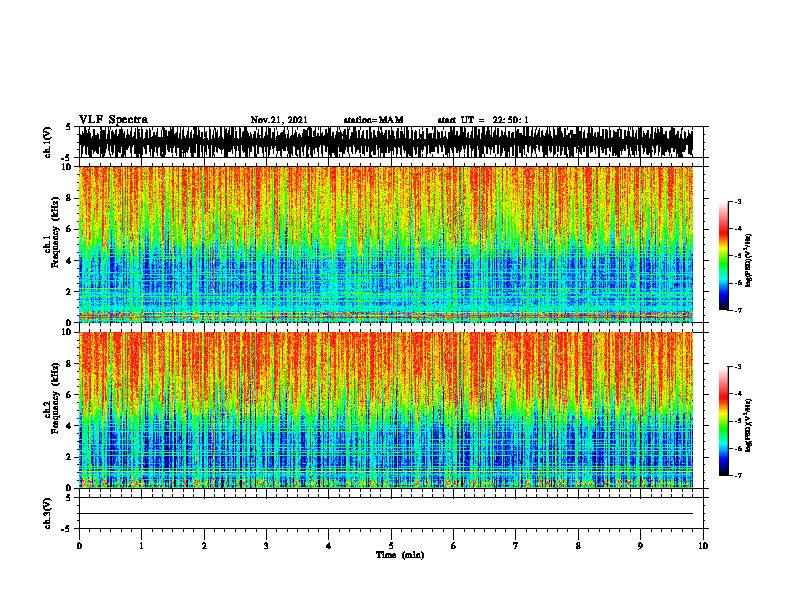
Task: Click the 'start UT = 22:50:1' text
Action: (483, 120)
